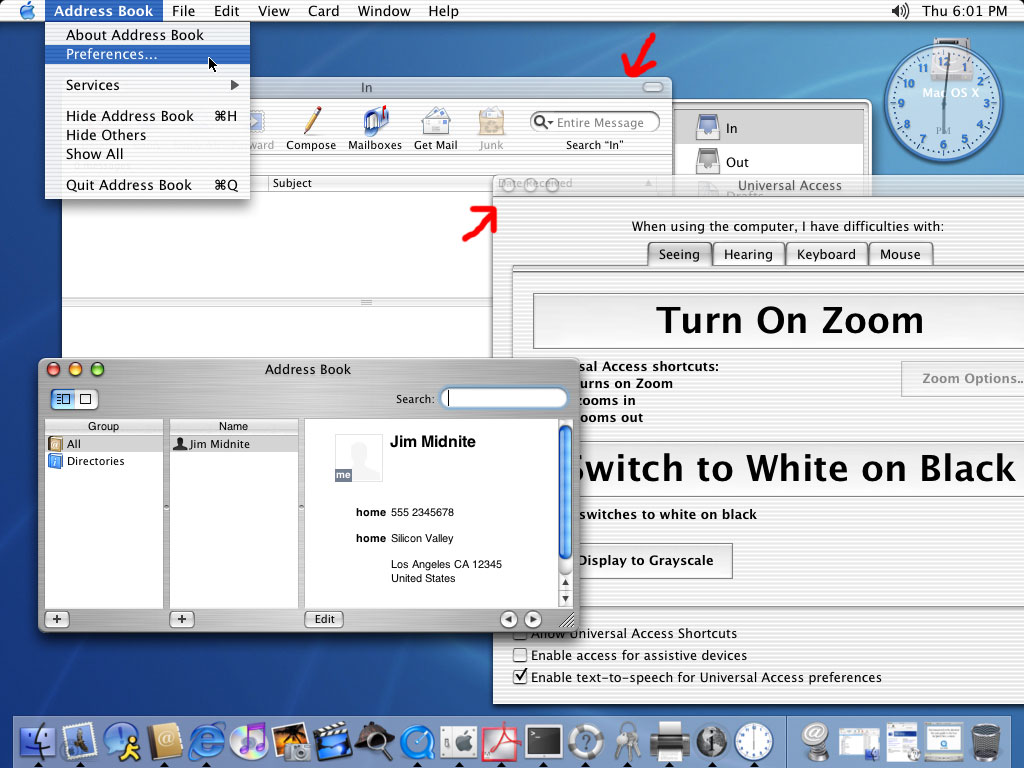Choose Quit Address Book menu item

coord(148,185)
